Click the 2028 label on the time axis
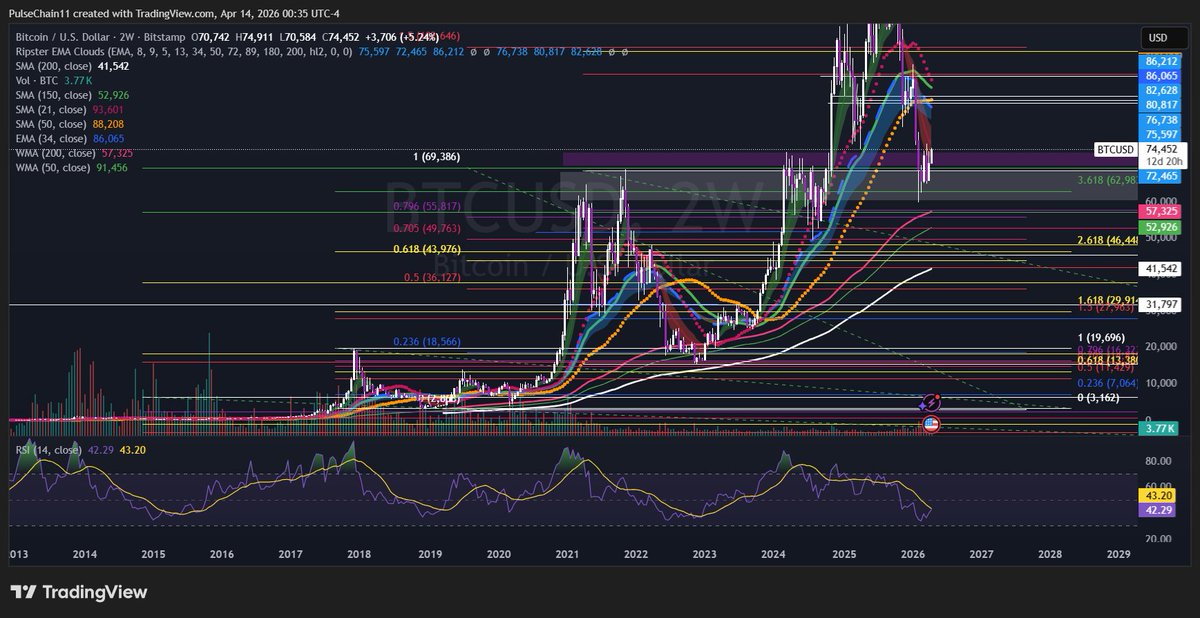This screenshot has width=1200, height=618. [1049, 553]
